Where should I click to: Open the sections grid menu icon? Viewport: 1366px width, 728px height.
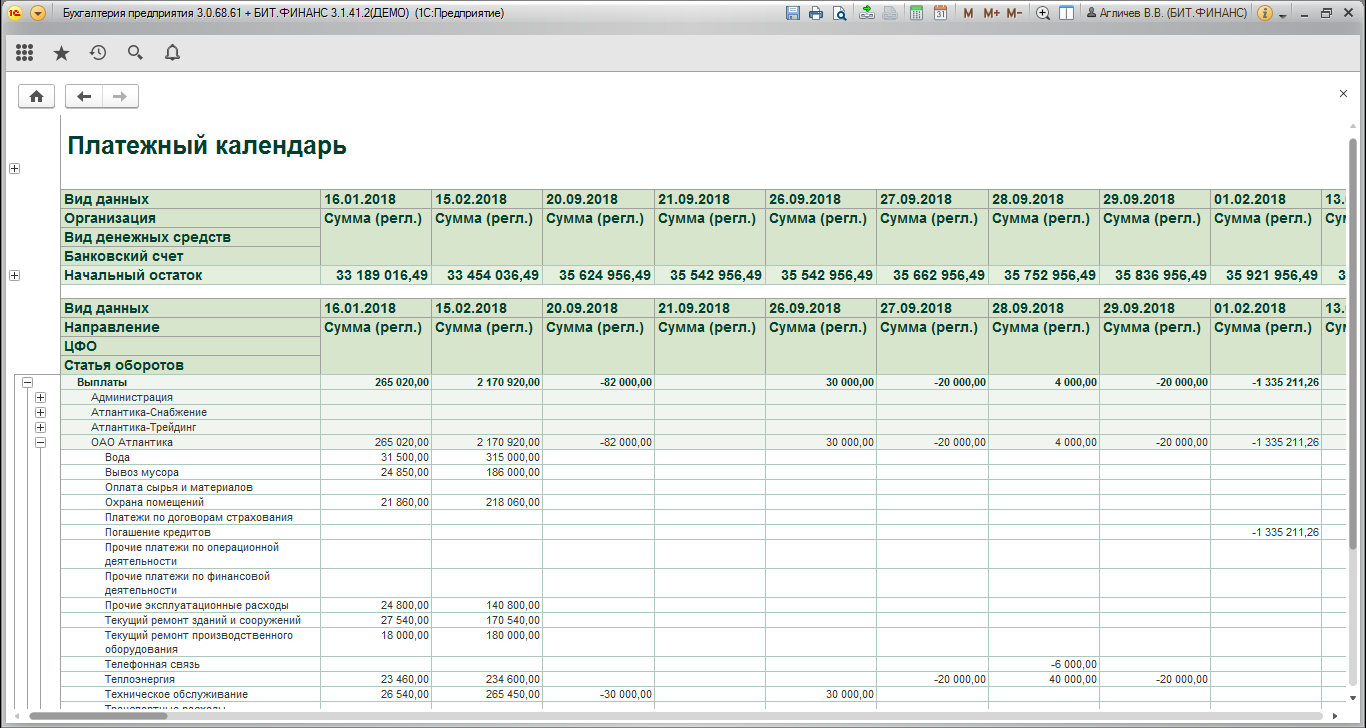click(25, 52)
